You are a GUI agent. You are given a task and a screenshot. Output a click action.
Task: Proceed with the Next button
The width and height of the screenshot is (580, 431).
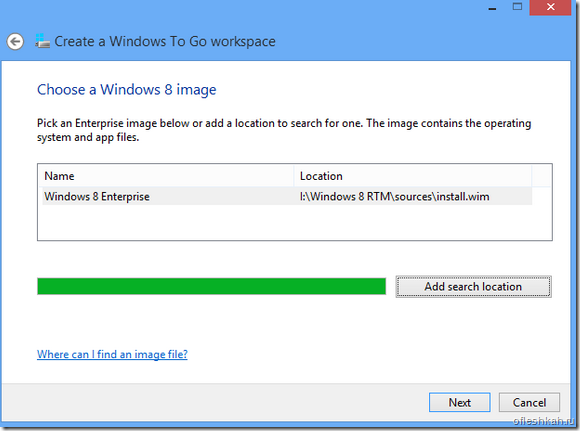(460, 402)
